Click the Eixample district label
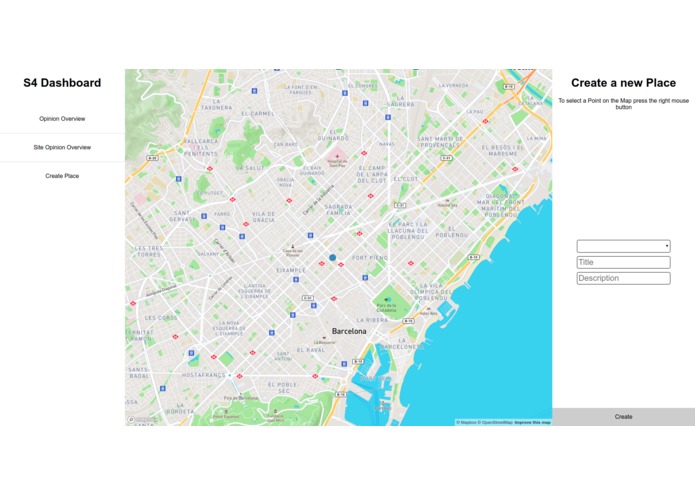The height and width of the screenshot is (494, 695). pos(291,270)
